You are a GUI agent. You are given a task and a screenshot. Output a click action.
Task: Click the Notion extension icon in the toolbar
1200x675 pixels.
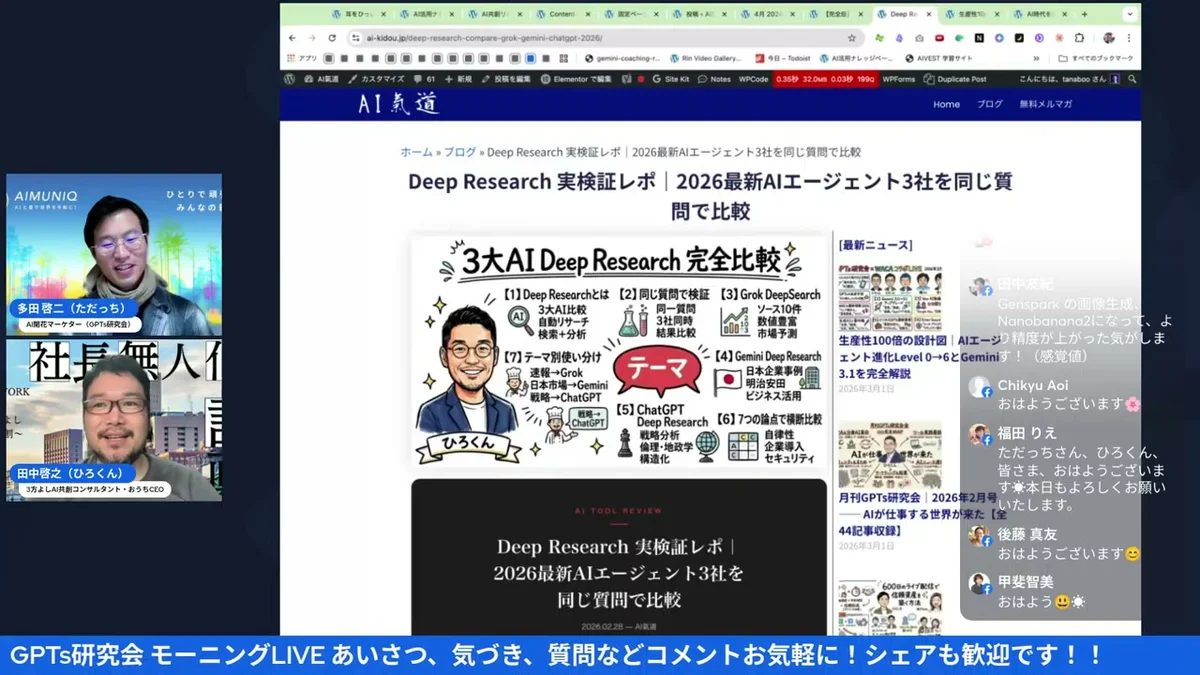[x=979, y=38]
